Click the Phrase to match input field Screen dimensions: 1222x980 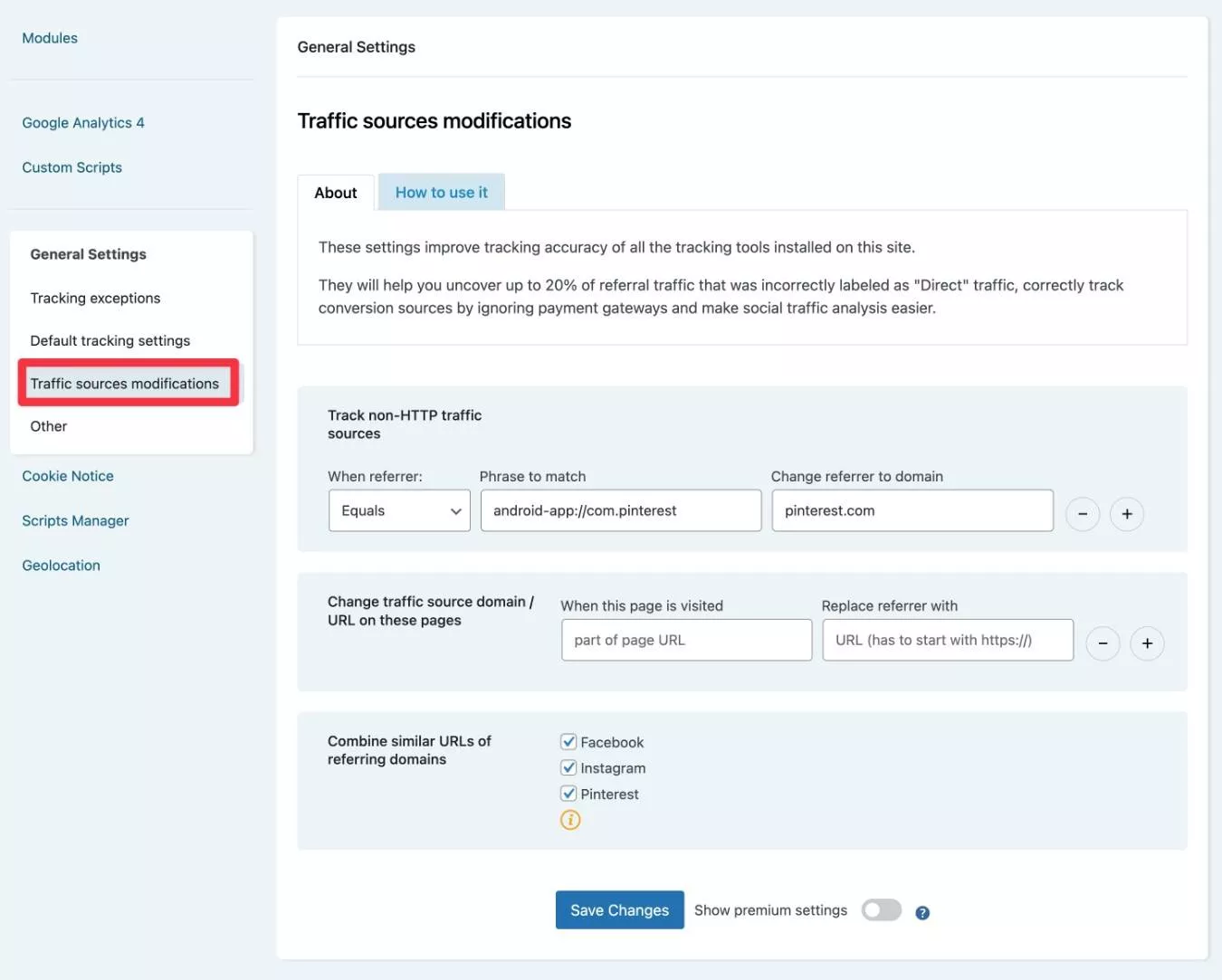[620, 510]
